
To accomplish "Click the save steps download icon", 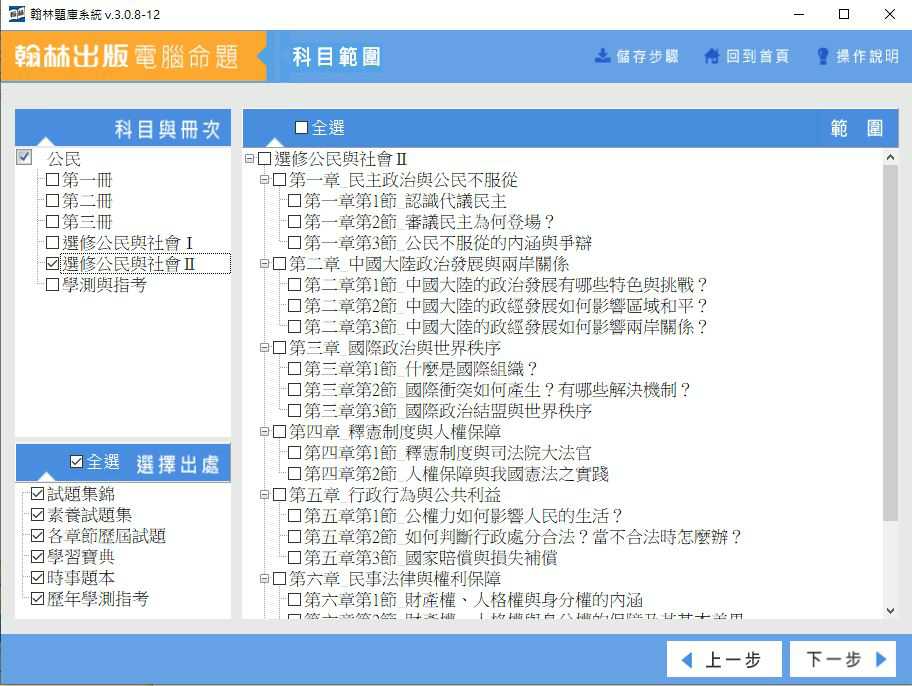I will (603, 56).
